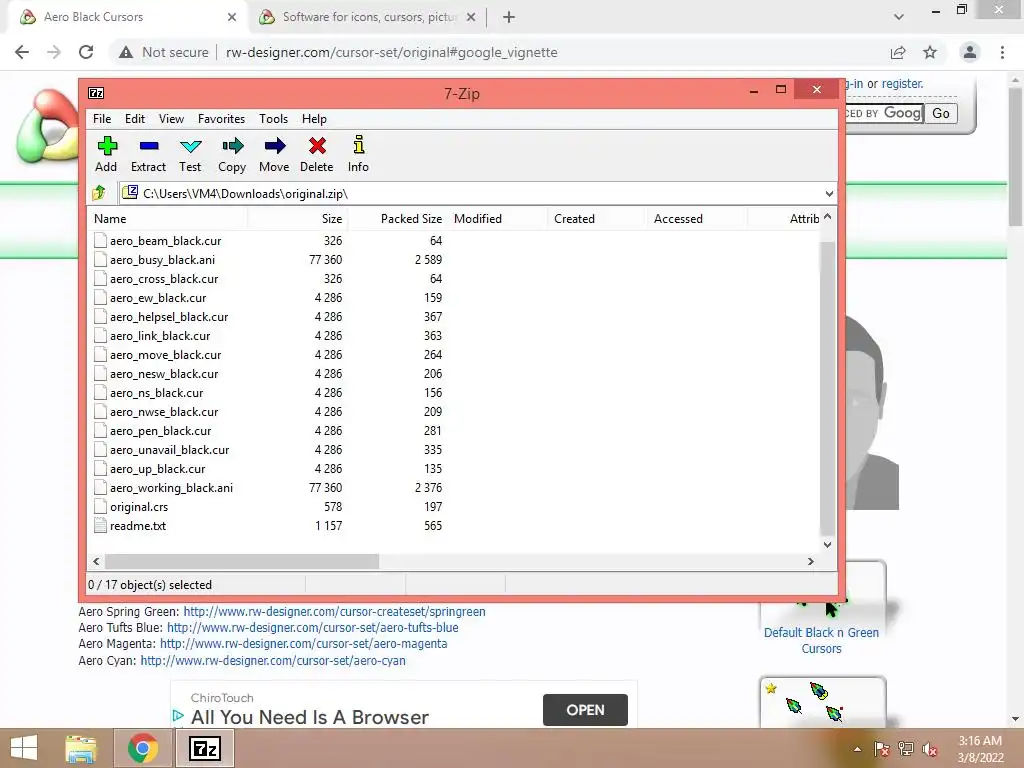Select aero_beam_black.cur file

(165, 240)
